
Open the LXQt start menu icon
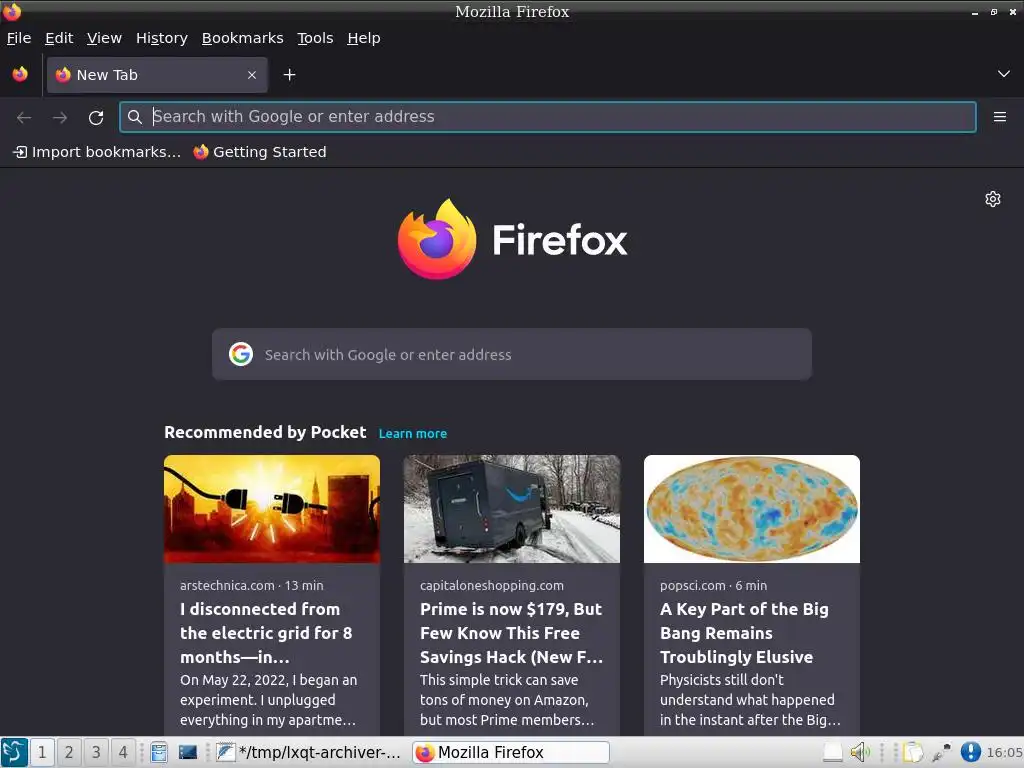[x=14, y=752]
